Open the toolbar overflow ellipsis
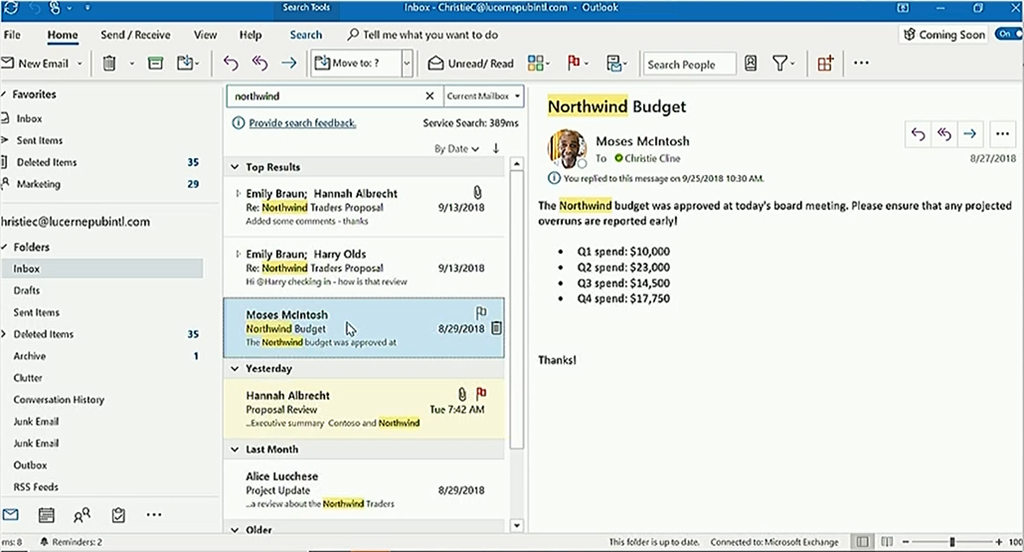Viewport: 1024px width, 552px height. pyautogui.click(x=861, y=63)
